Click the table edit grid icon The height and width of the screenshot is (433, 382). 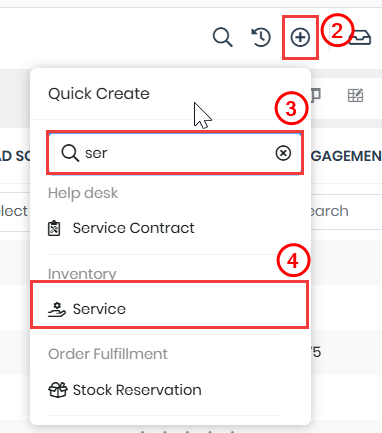point(355,96)
